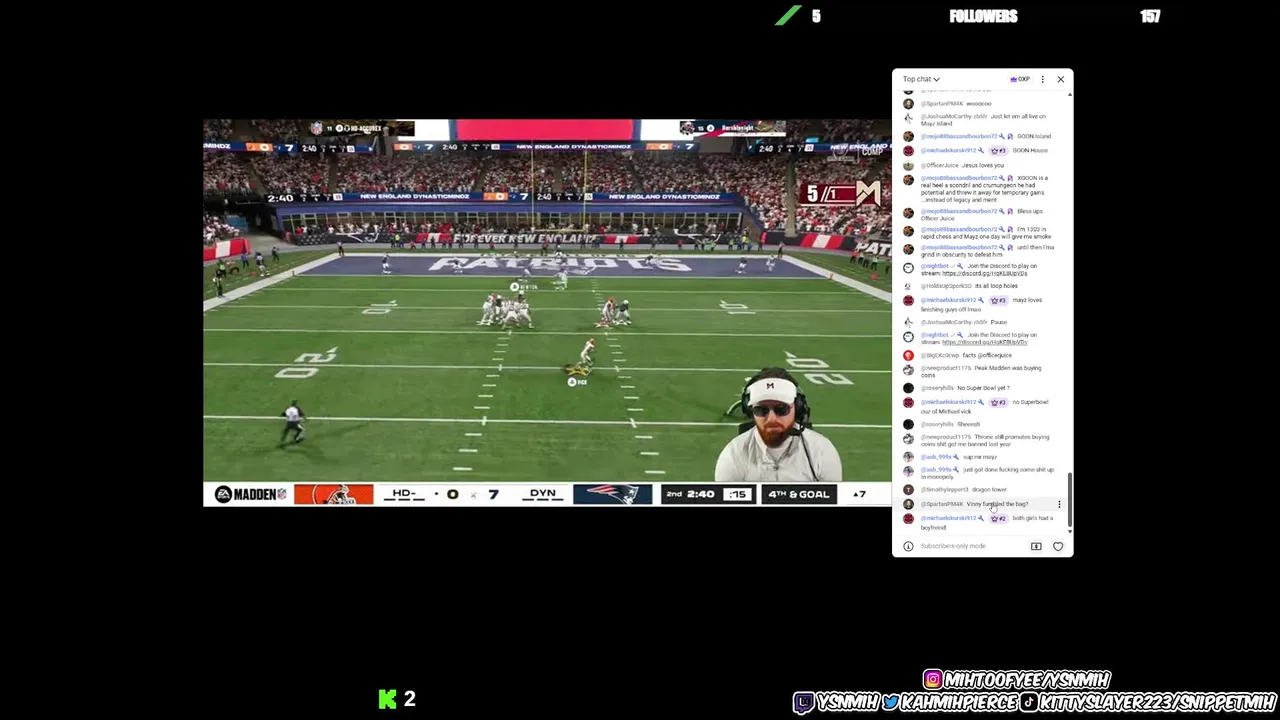Click the chat scrollbar down arrow
The height and width of the screenshot is (720, 1280).
1070,531
